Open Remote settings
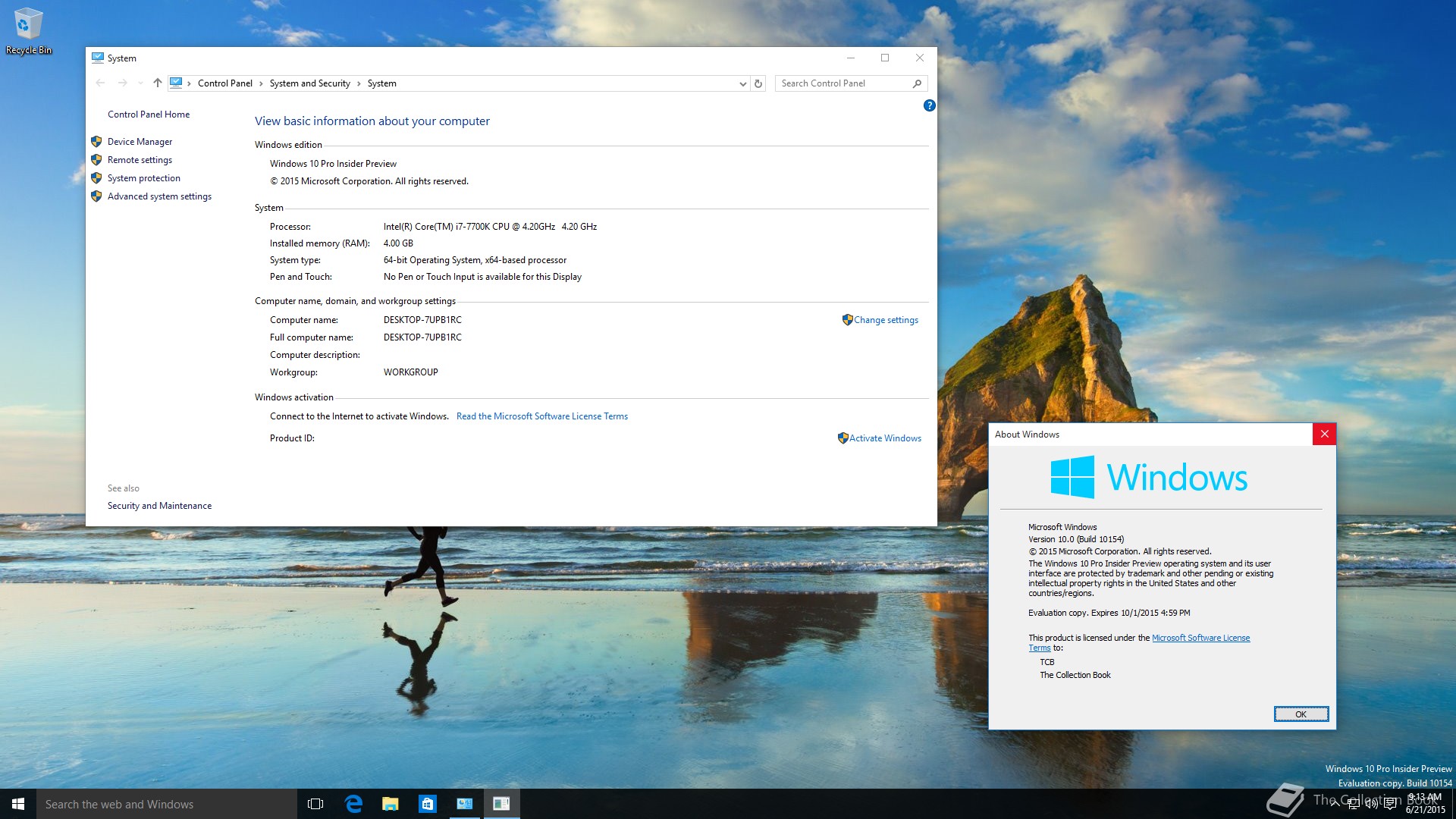 click(x=140, y=160)
